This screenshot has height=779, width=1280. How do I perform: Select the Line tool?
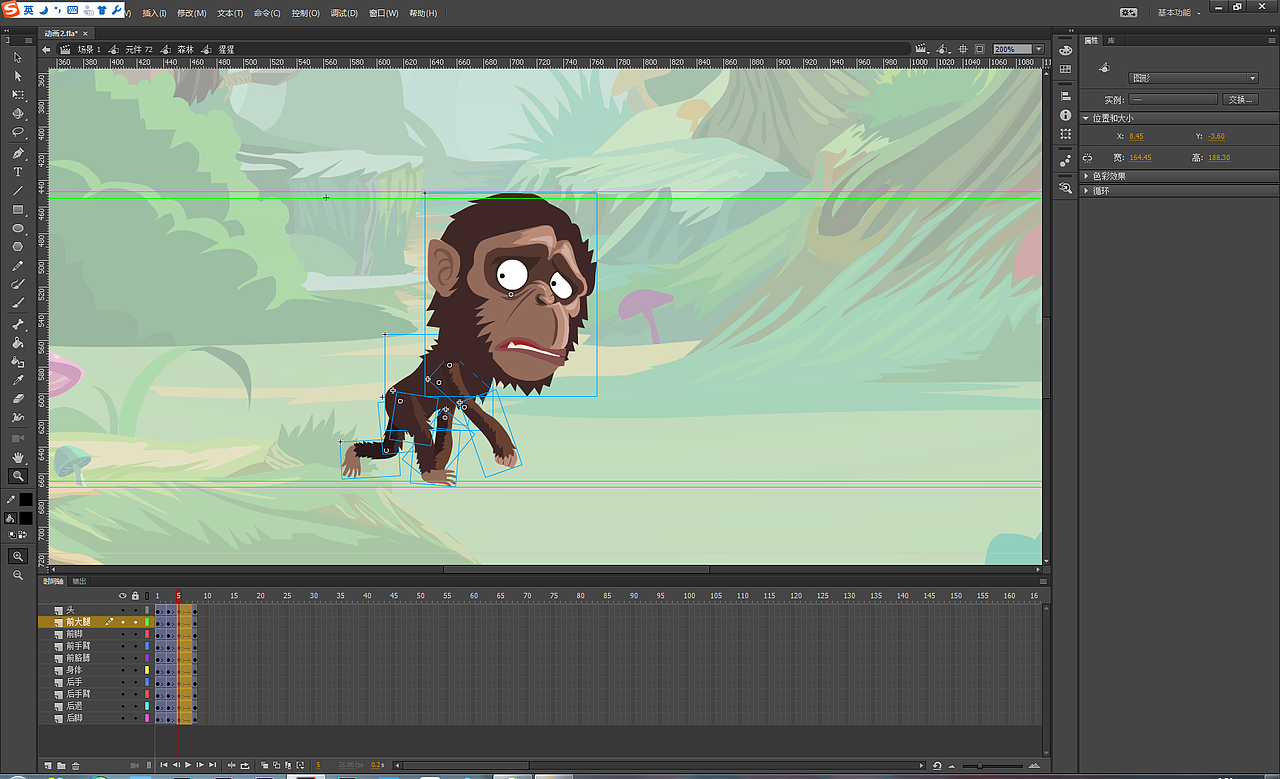(x=18, y=191)
